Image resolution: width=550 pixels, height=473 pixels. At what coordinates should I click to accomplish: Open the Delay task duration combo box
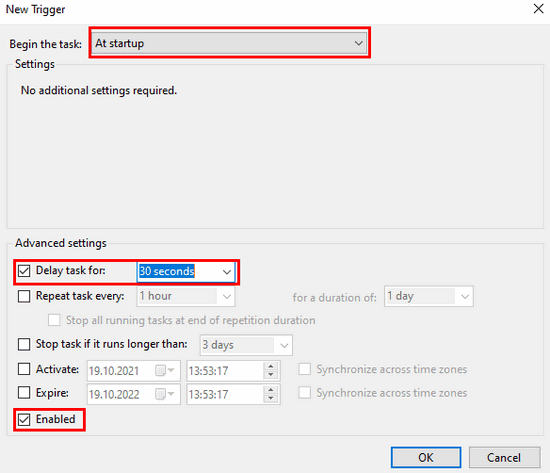(x=227, y=272)
